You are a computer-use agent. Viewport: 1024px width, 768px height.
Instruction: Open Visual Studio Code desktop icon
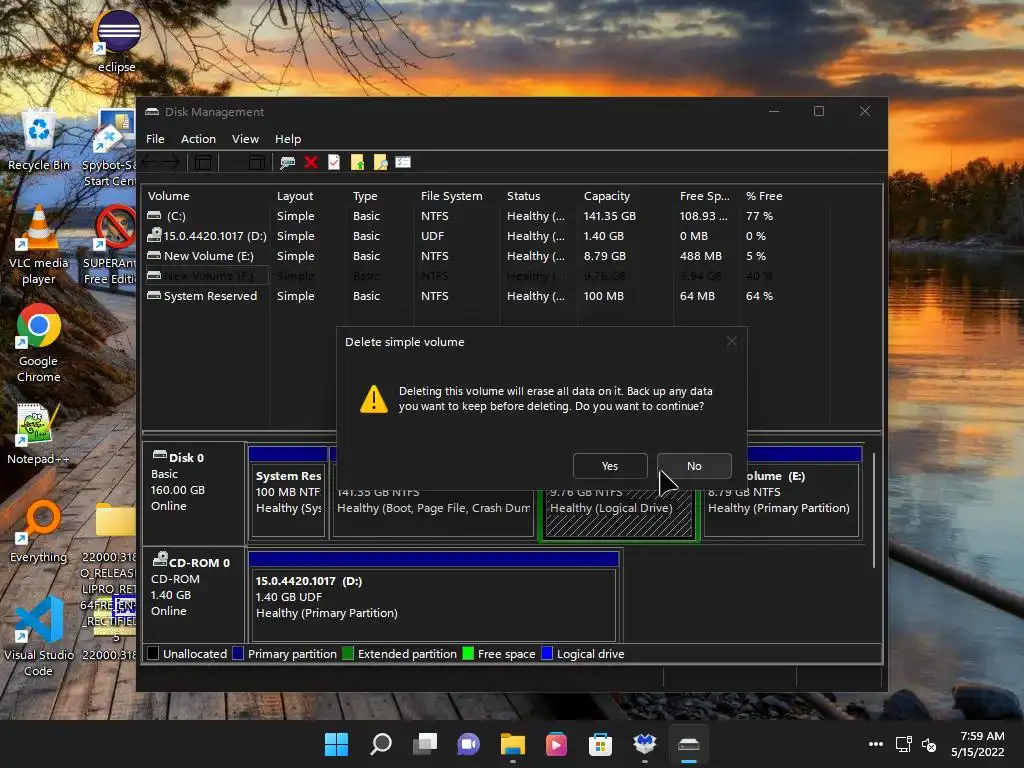click(x=39, y=637)
